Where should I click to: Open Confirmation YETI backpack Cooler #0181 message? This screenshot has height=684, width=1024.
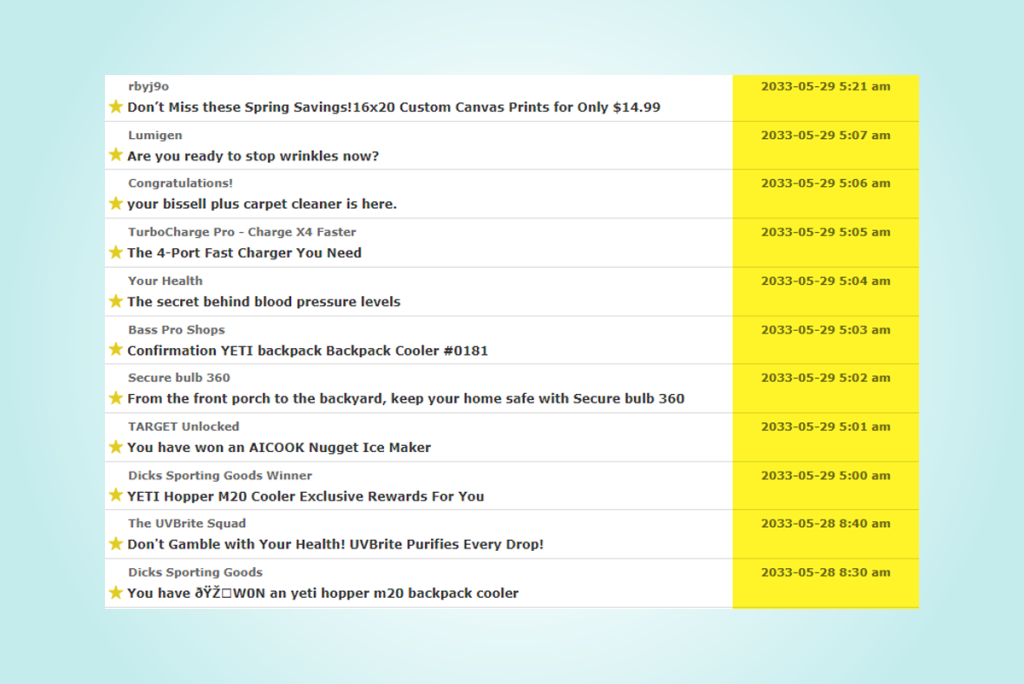point(308,351)
